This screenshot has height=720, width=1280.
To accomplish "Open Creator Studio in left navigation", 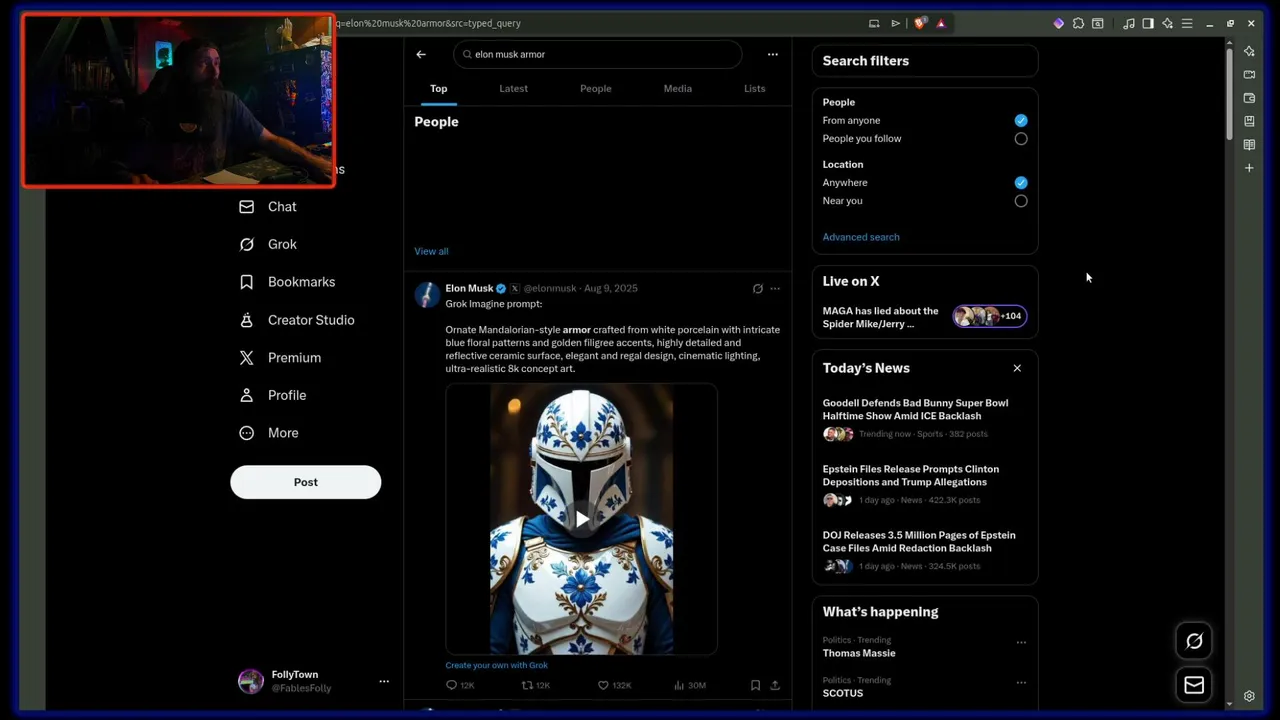I will 297,320.
